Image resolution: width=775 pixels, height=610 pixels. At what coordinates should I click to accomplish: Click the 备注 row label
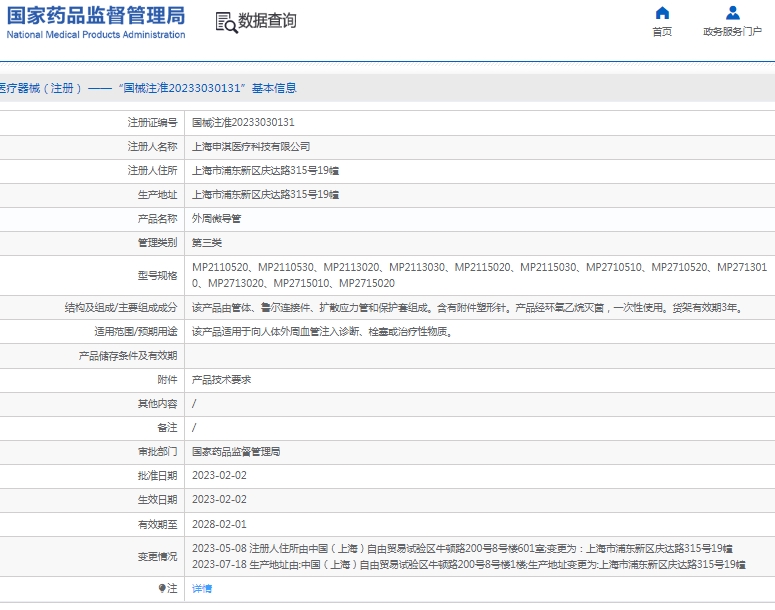[x=167, y=427]
